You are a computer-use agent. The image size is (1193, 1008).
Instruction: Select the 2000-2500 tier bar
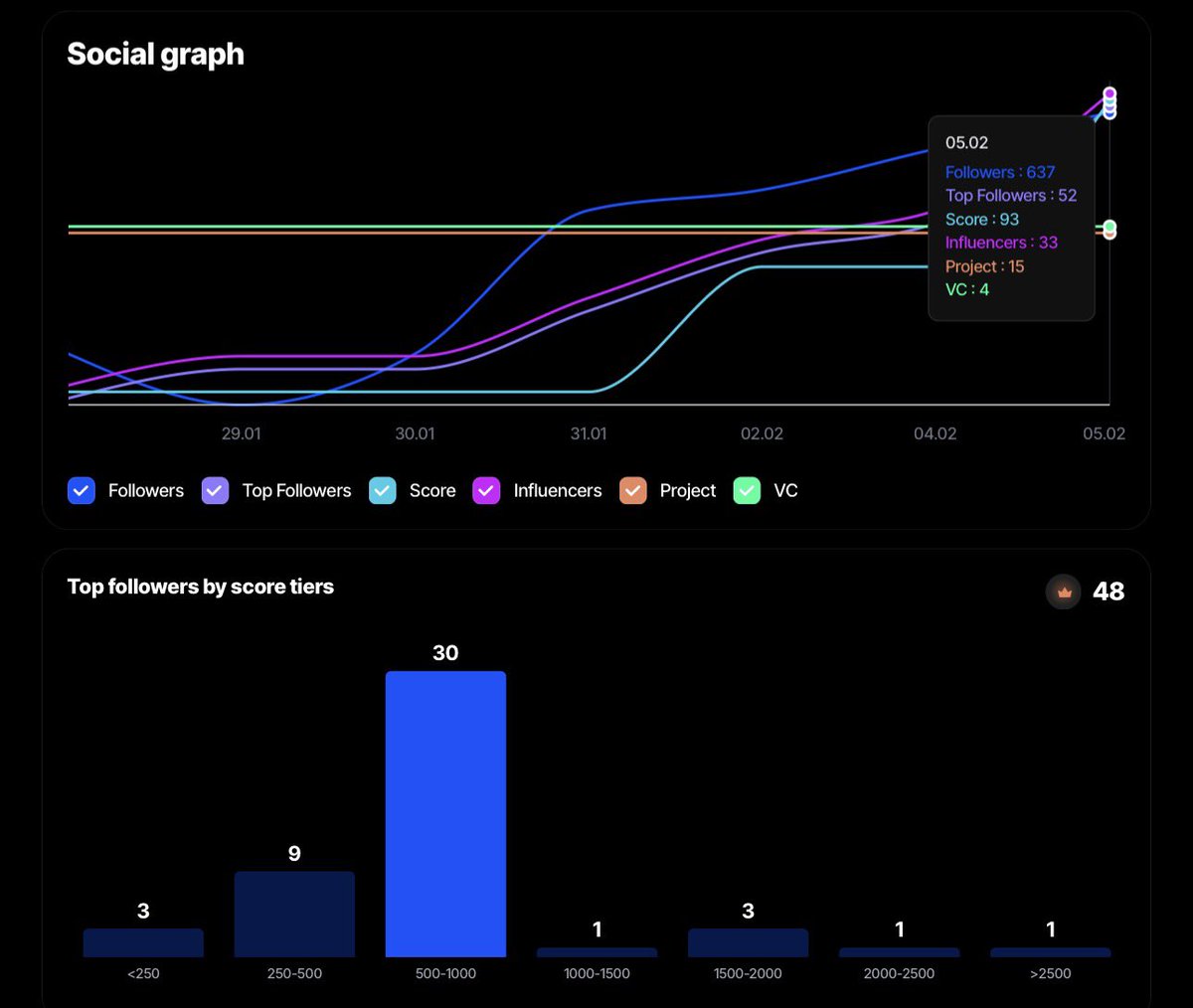coord(899,952)
